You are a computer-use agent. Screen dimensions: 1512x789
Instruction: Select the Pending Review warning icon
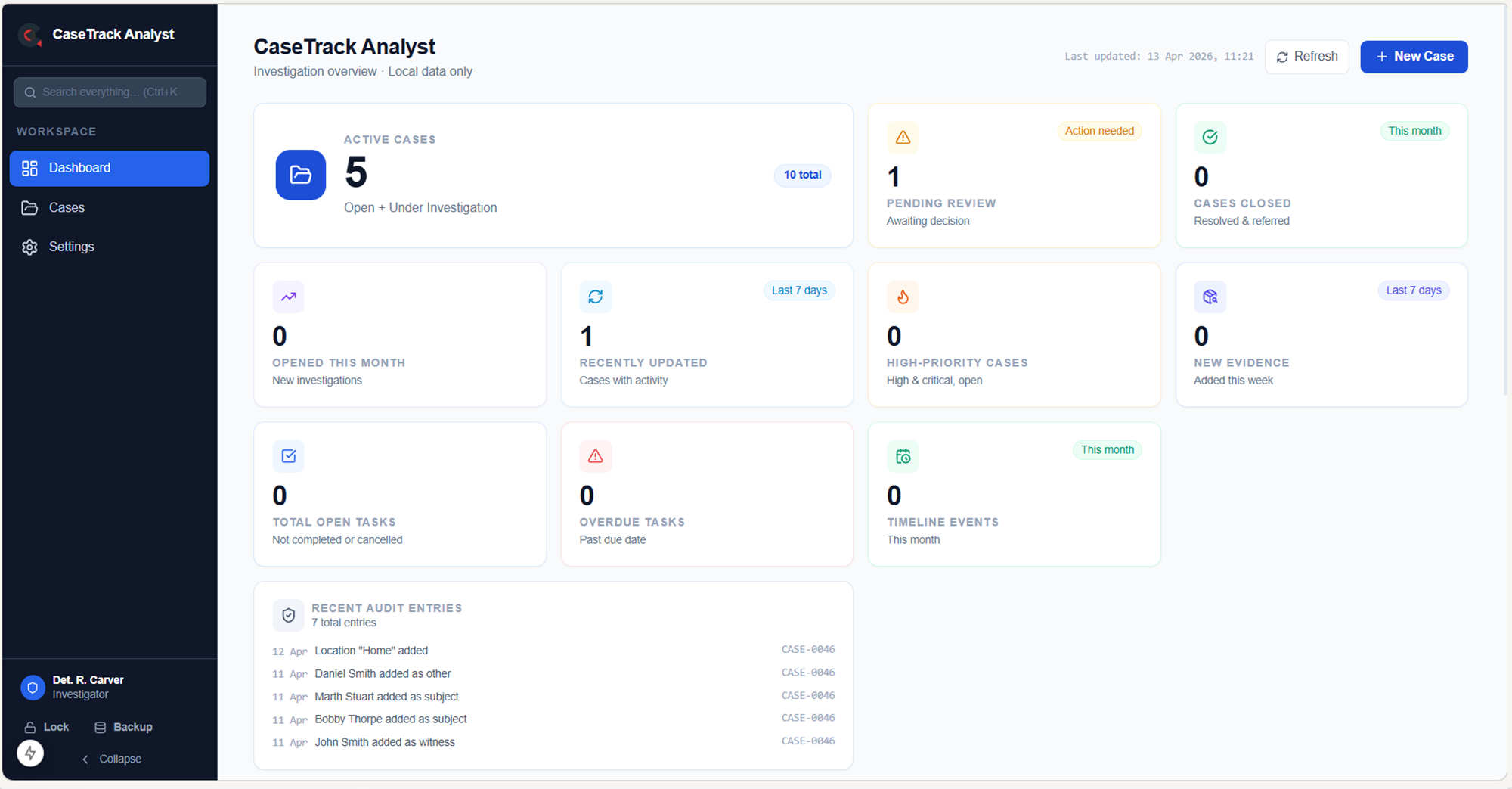pos(903,137)
